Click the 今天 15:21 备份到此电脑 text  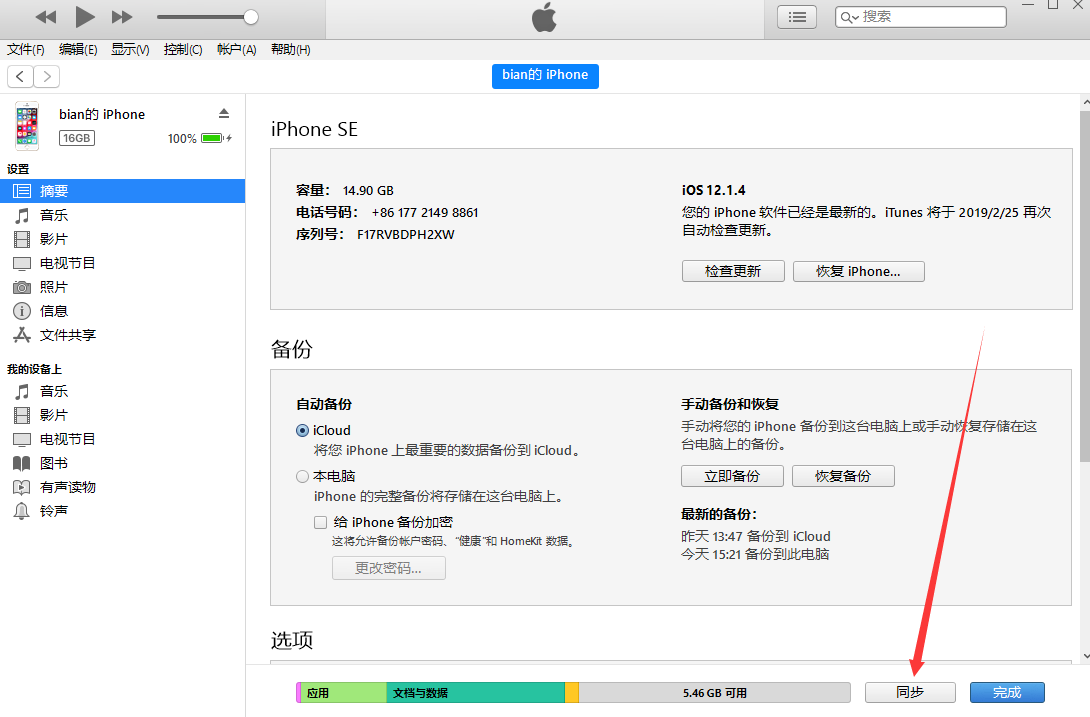click(x=755, y=554)
